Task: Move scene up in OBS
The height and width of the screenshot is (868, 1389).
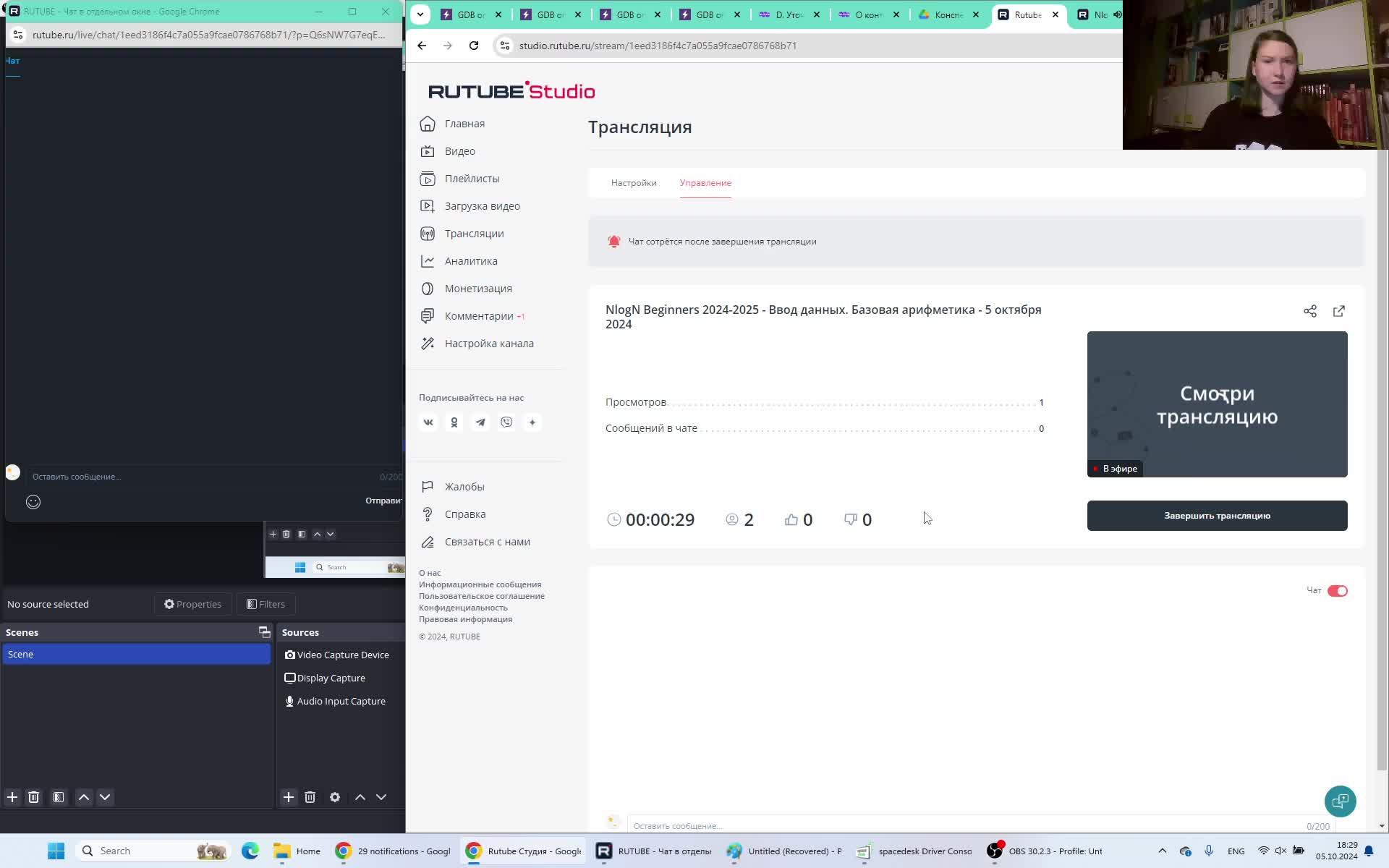Action: (84, 797)
